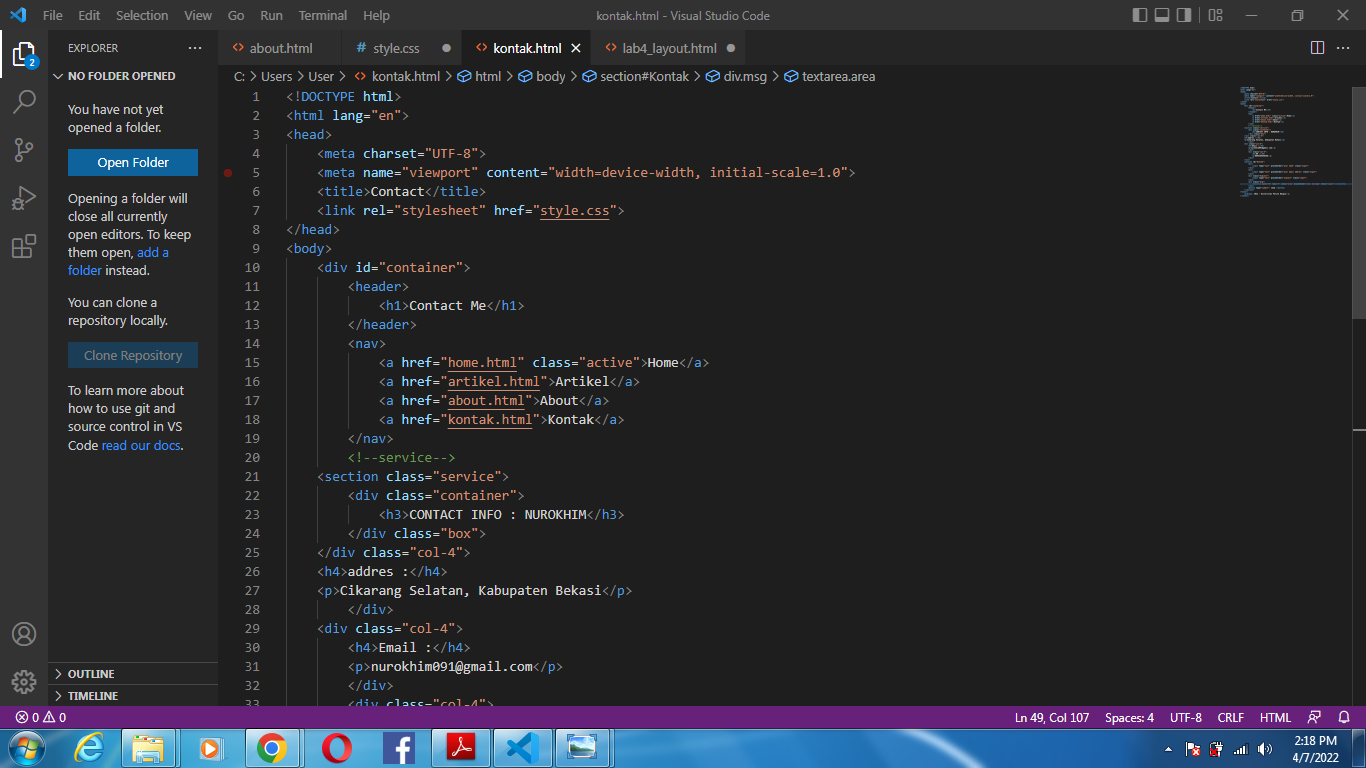Toggle the bottom panel visibility
The width and height of the screenshot is (1366, 768).
[x=1162, y=15]
